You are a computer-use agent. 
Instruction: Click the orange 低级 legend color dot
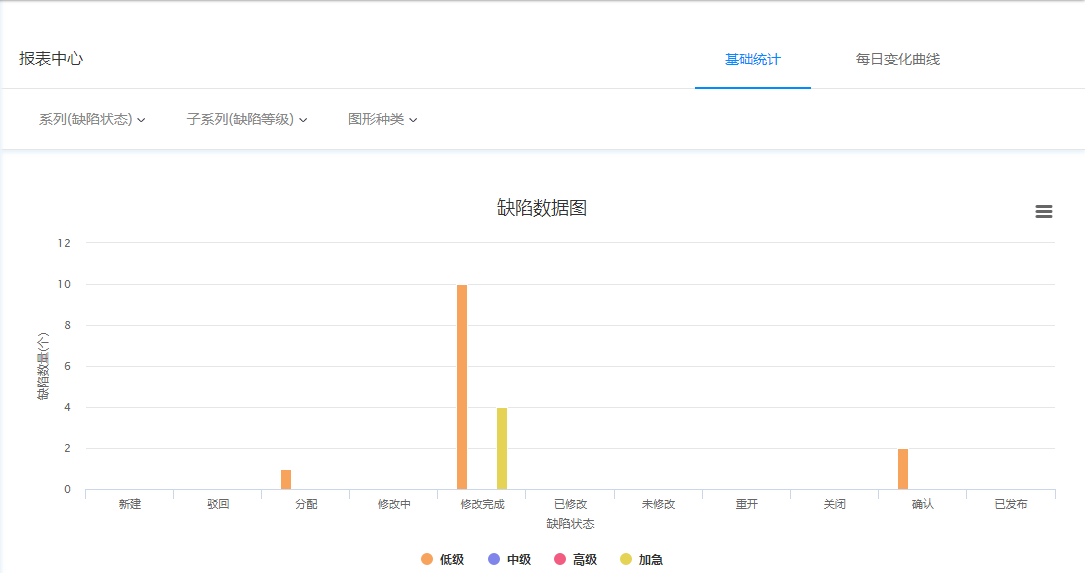(427, 560)
